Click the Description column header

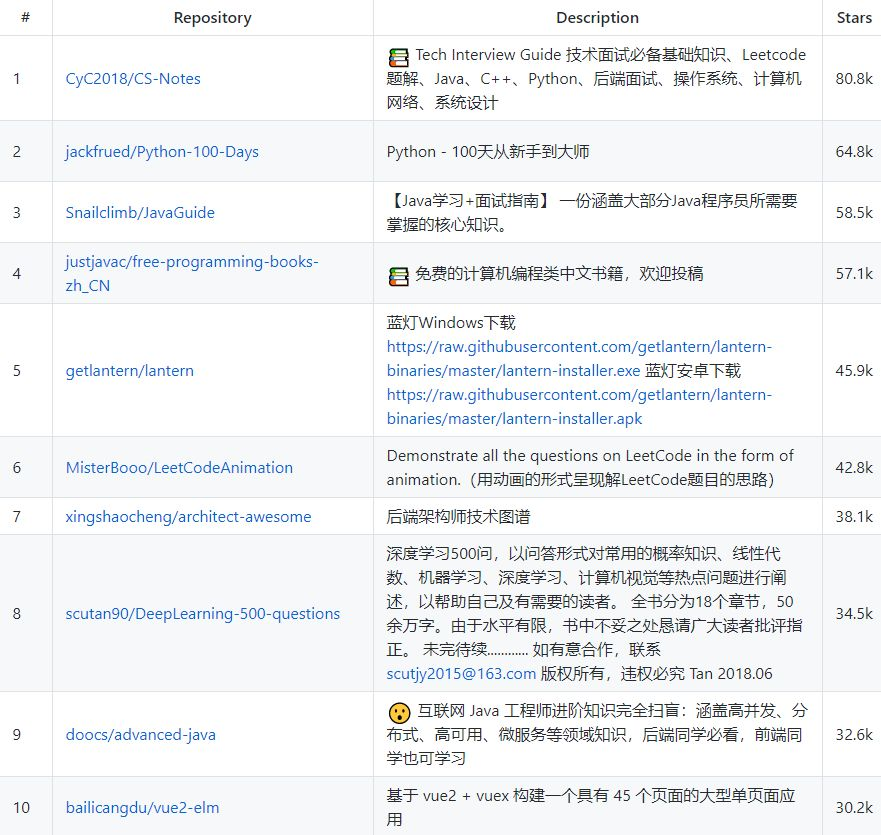[x=597, y=17]
